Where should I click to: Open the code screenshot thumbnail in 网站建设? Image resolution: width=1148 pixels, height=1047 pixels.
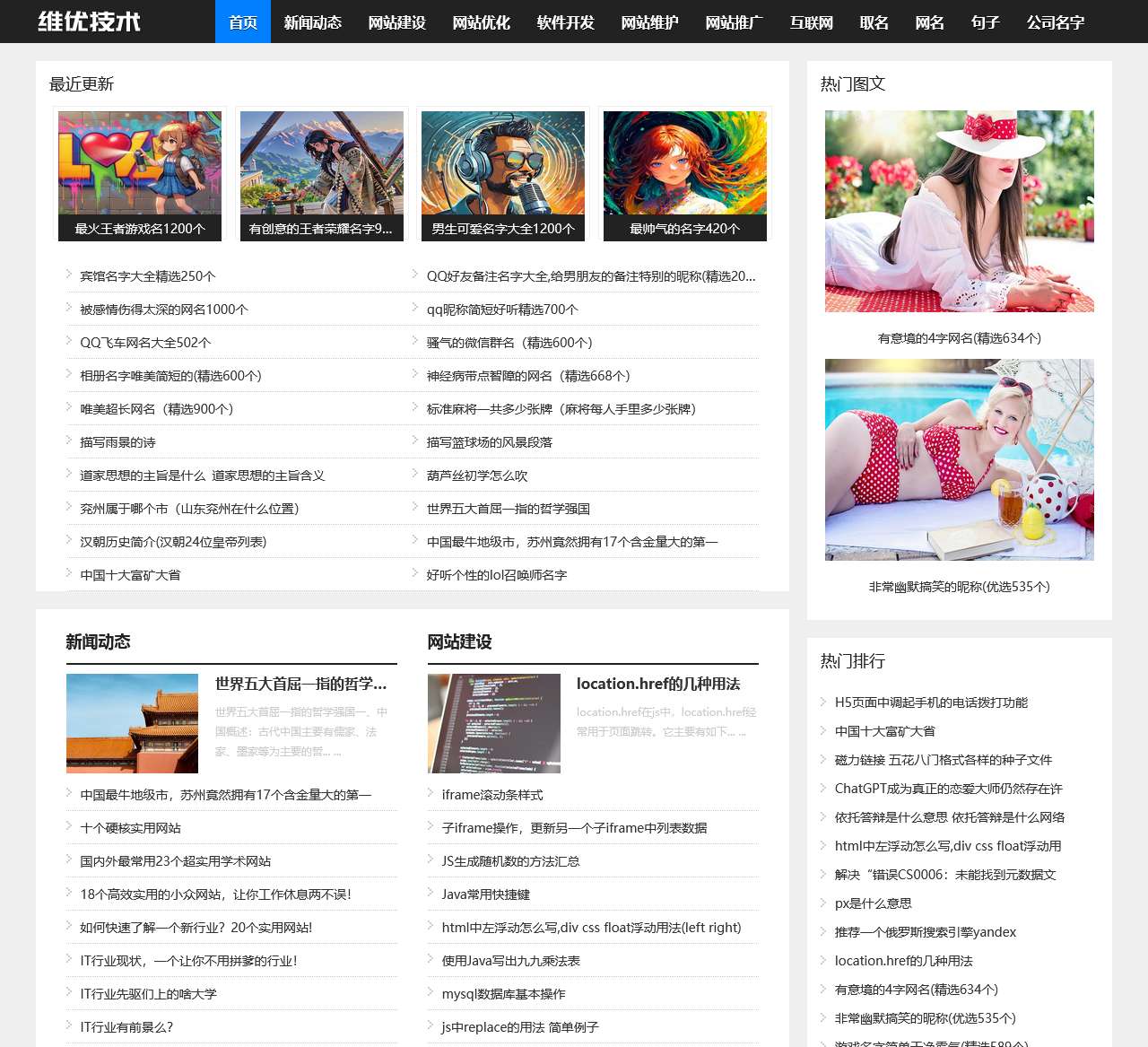click(493, 723)
